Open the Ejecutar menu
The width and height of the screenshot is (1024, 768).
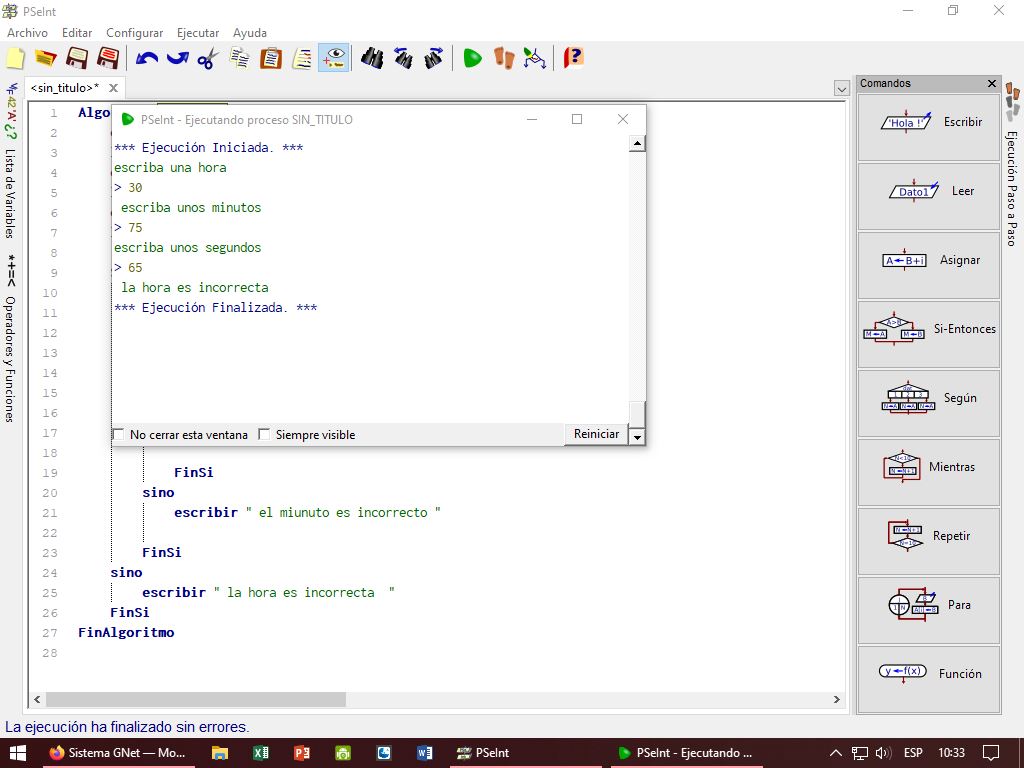tap(197, 33)
